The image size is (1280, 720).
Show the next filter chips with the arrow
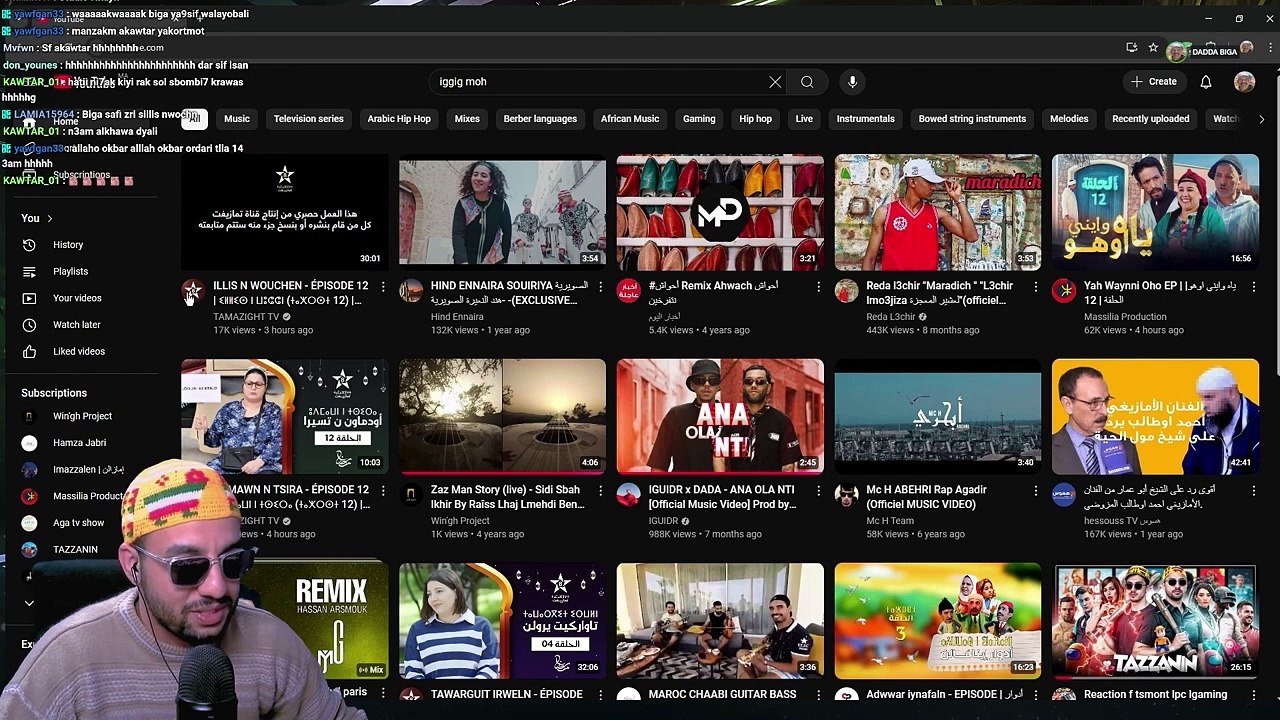click(x=1260, y=119)
